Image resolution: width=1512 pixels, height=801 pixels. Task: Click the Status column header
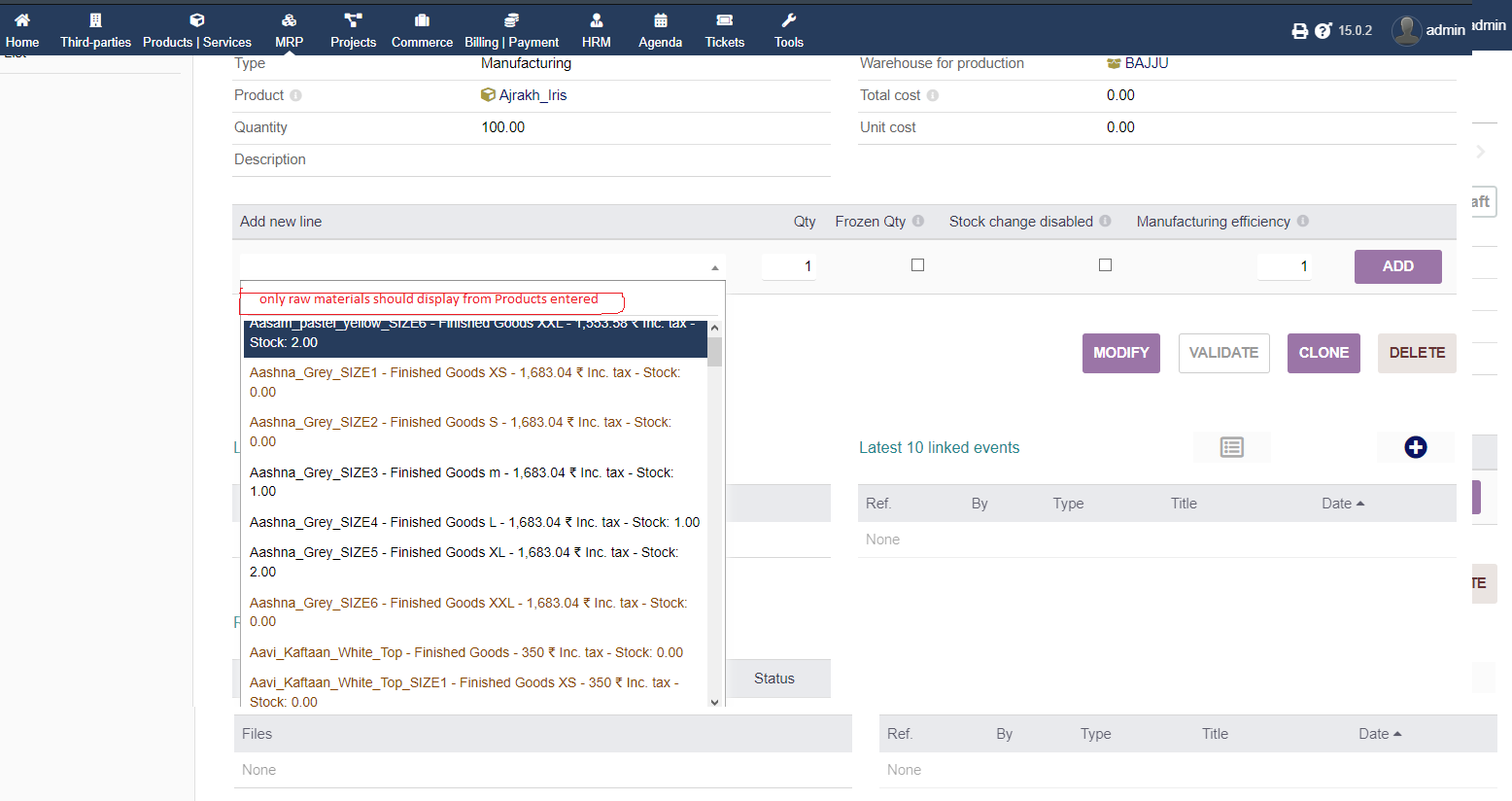[x=774, y=679]
